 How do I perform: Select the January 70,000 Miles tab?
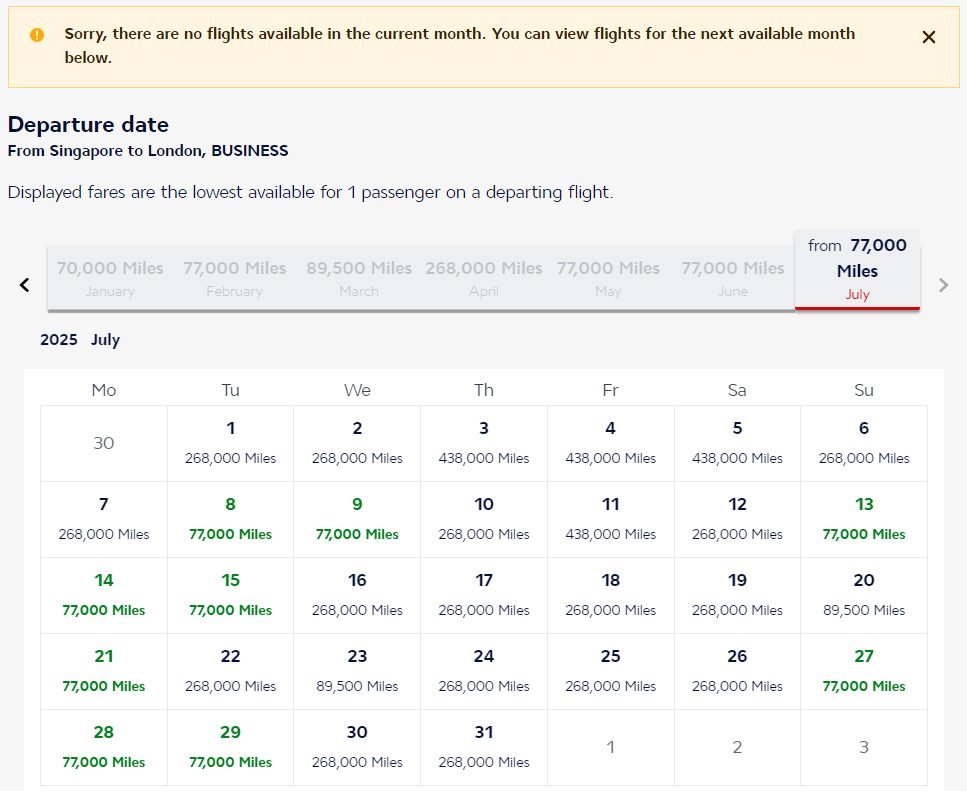click(110, 279)
